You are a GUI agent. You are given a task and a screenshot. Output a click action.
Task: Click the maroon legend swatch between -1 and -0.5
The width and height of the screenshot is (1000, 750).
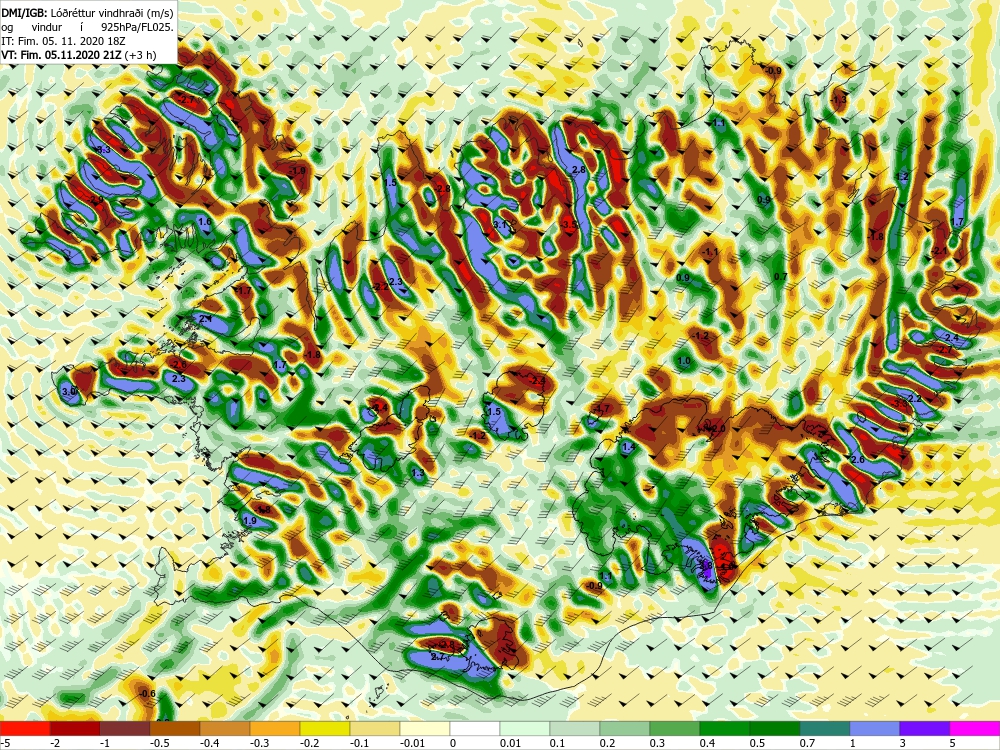tap(125, 728)
